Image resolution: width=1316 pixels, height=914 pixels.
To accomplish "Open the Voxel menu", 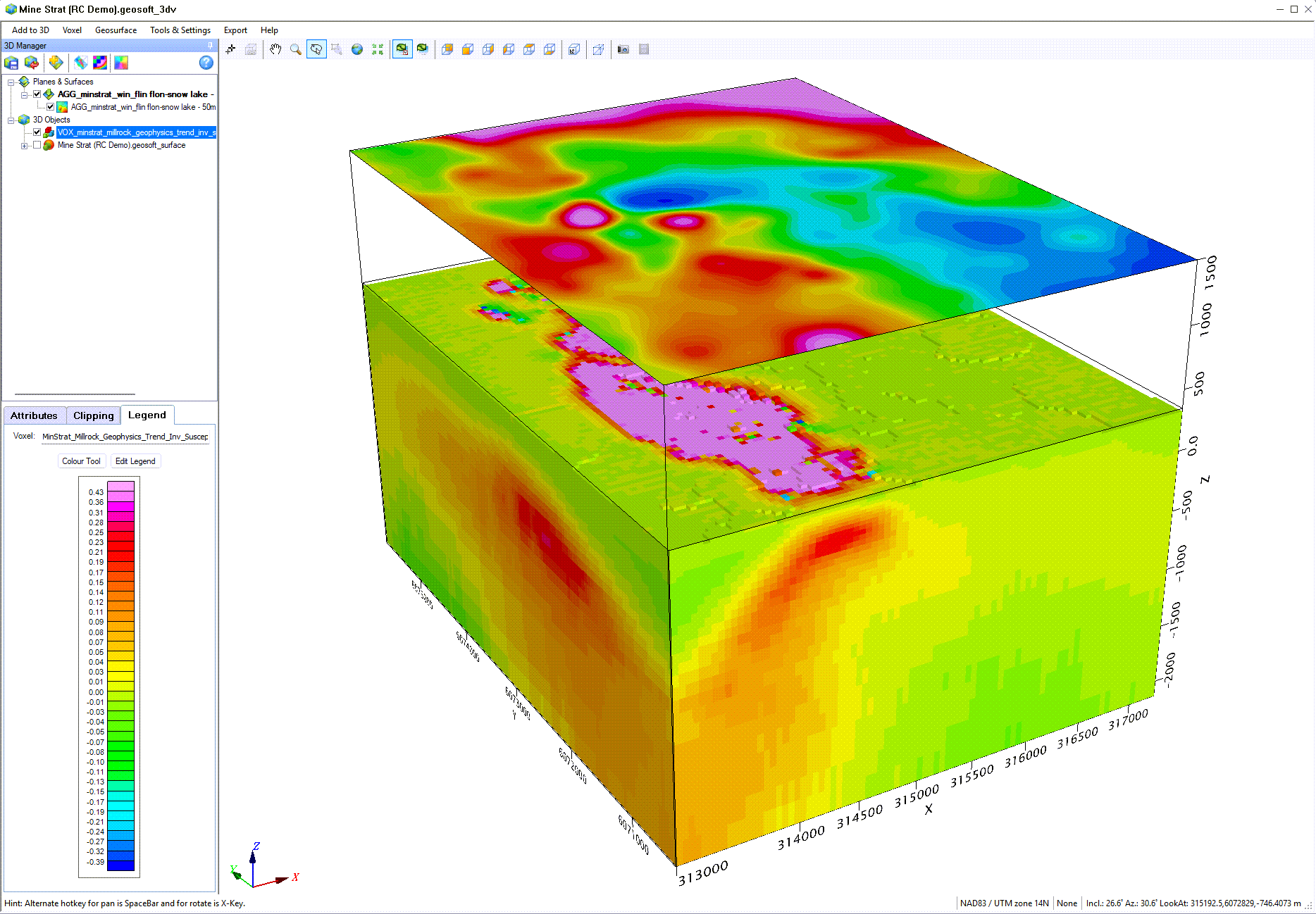I will (x=72, y=30).
